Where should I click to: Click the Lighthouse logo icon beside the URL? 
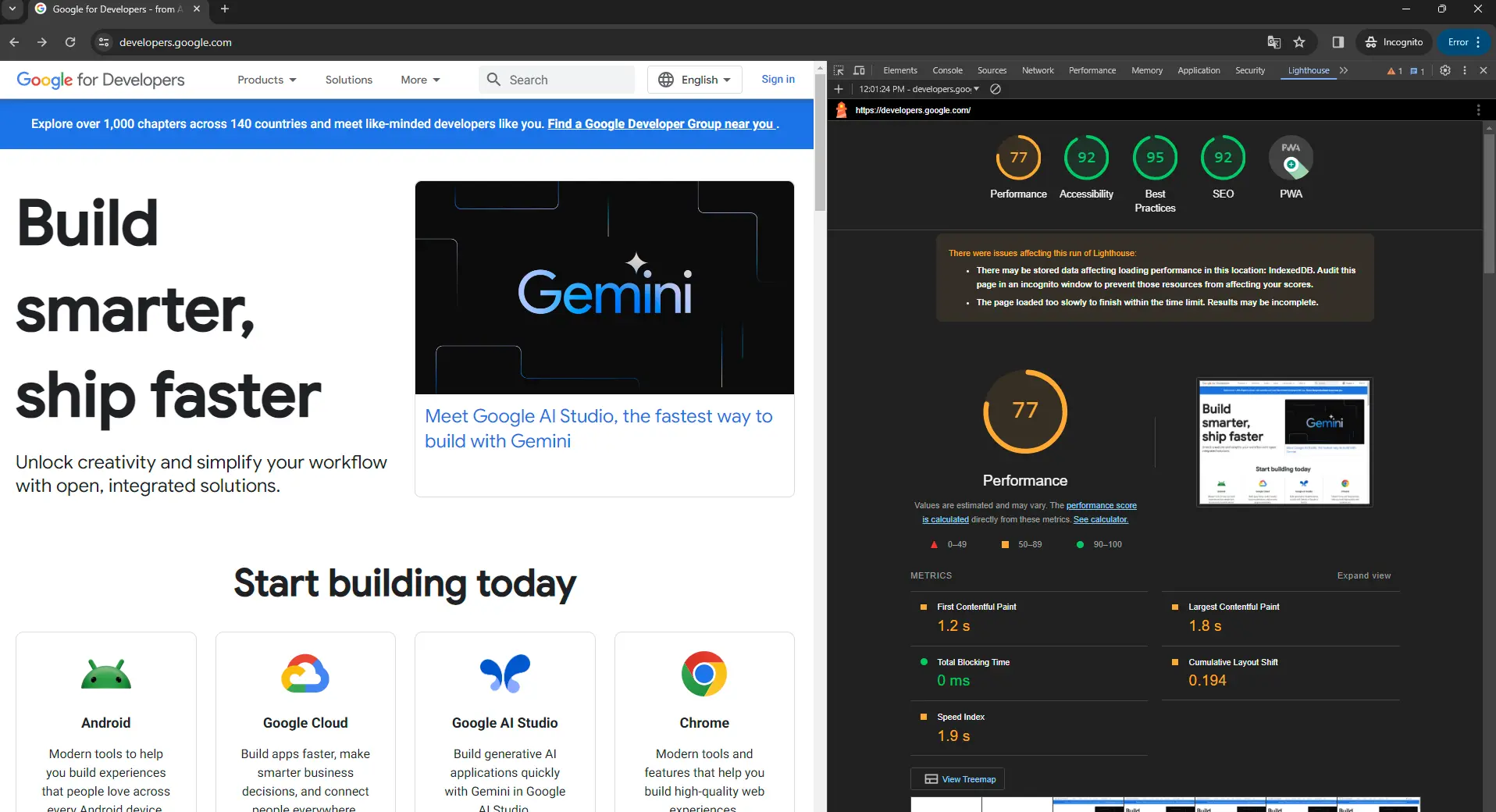click(842, 110)
